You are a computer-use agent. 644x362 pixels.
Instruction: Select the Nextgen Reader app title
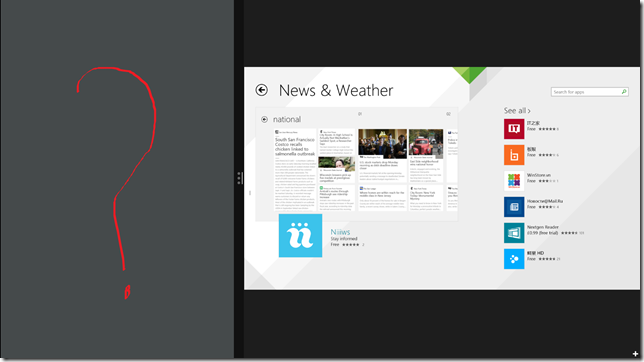[x=543, y=227]
